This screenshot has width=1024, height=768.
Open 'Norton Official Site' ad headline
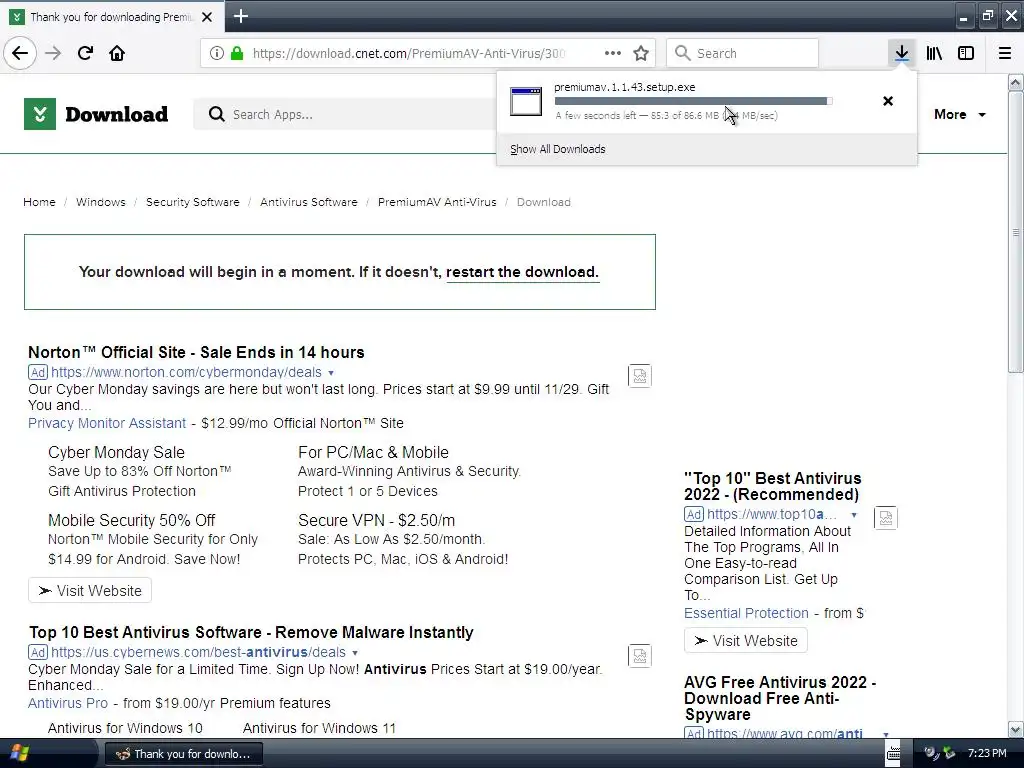pyautogui.click(x=196, y=353)
